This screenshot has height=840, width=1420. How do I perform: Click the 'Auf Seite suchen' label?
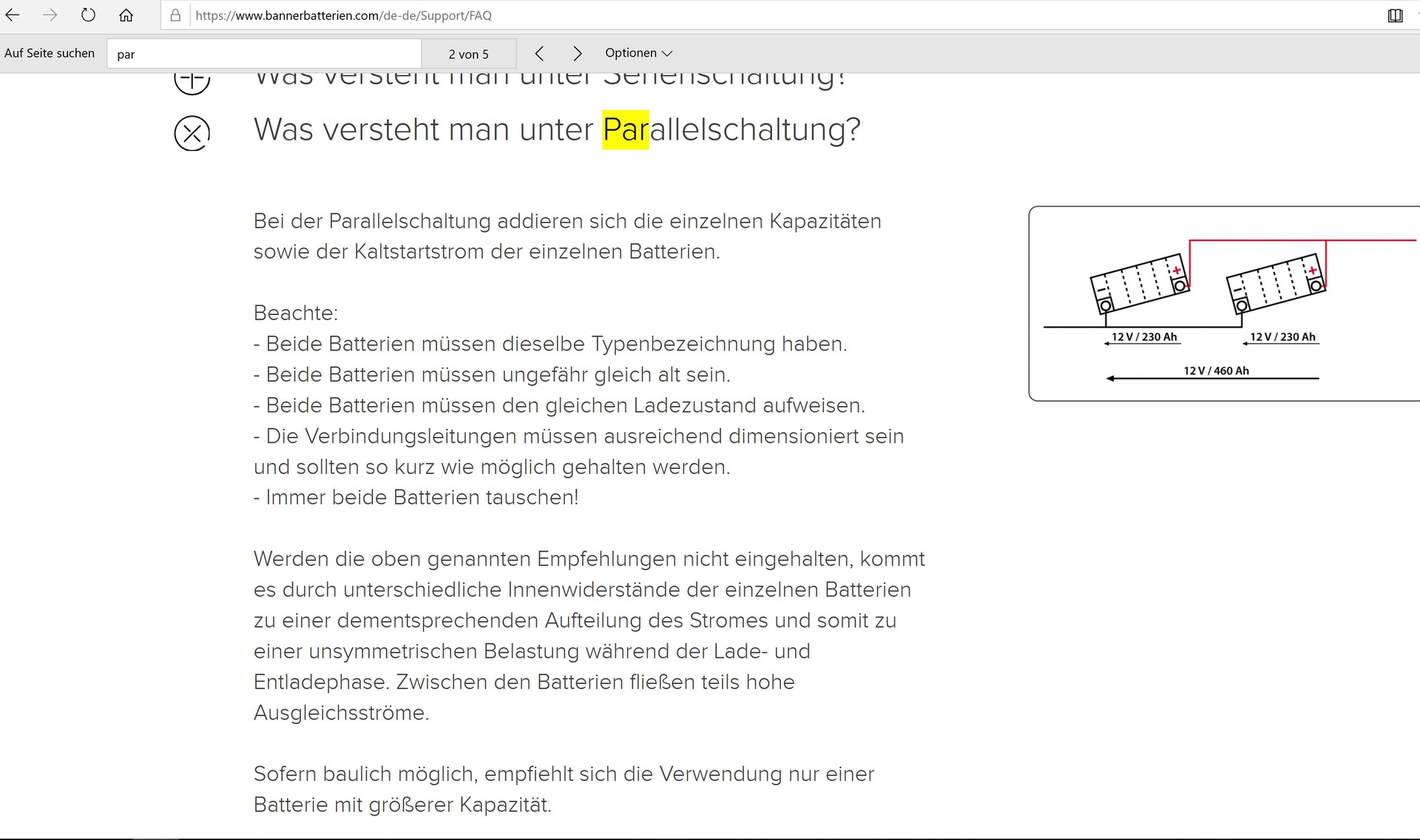coord(50,53)
